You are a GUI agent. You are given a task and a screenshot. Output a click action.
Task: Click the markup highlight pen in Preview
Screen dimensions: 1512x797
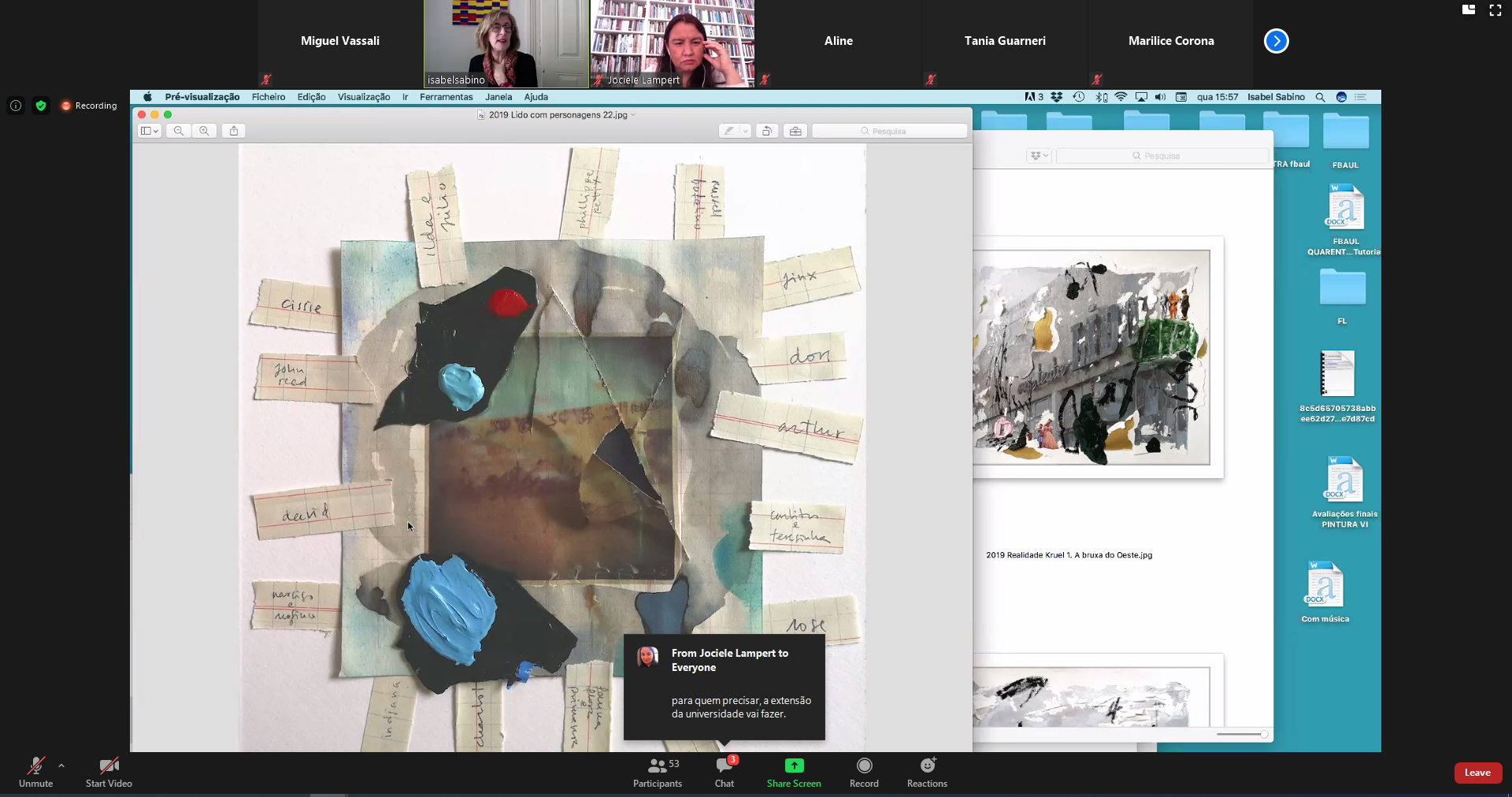729,131
